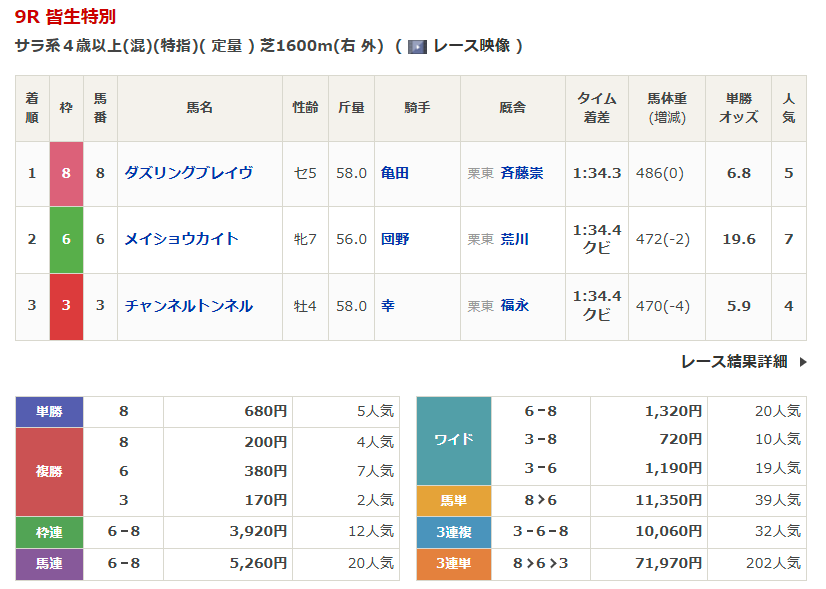
Task: Select the ワイド payout label
Action: click(x=453, y=439)
